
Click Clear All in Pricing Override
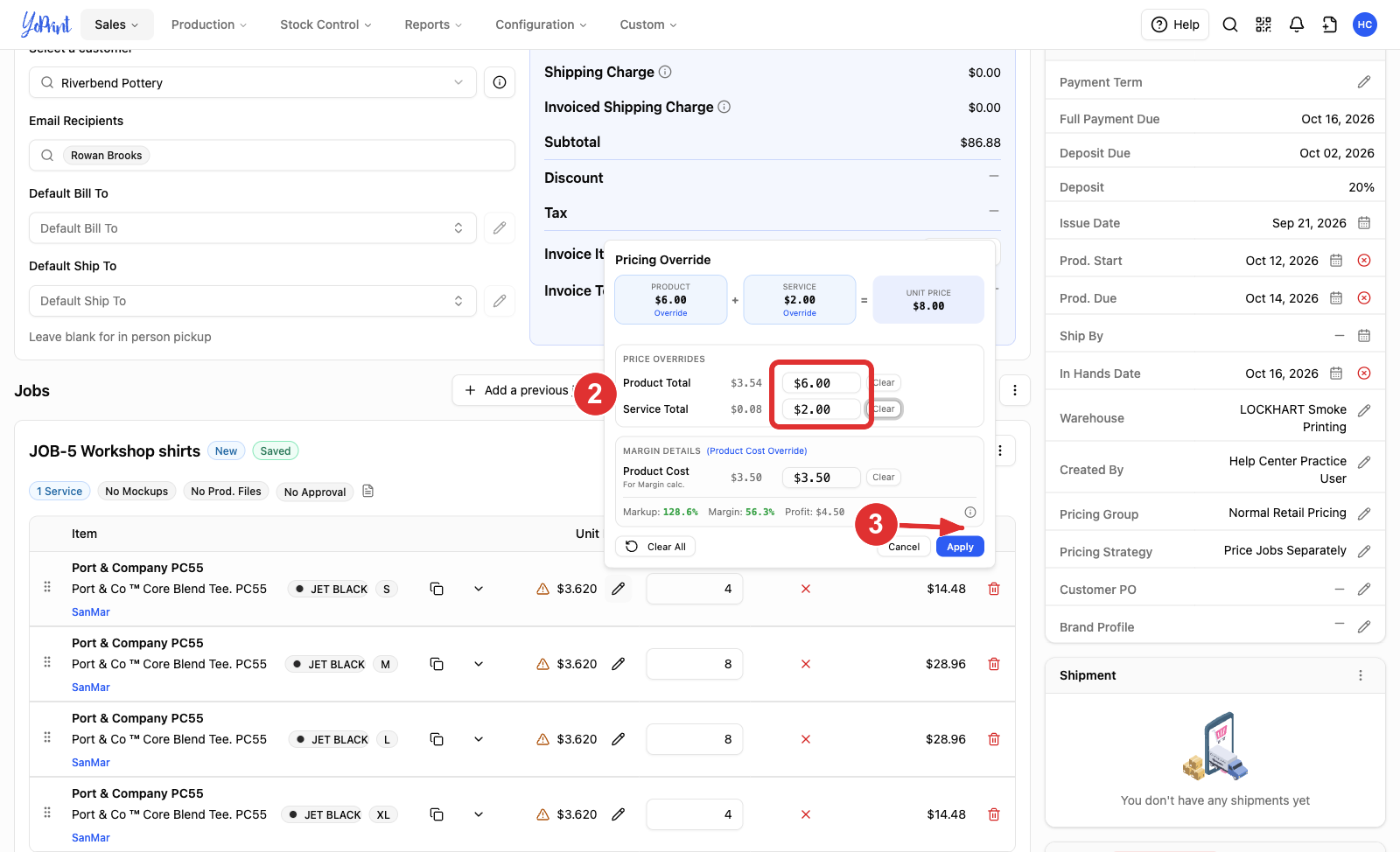point(655,547)
